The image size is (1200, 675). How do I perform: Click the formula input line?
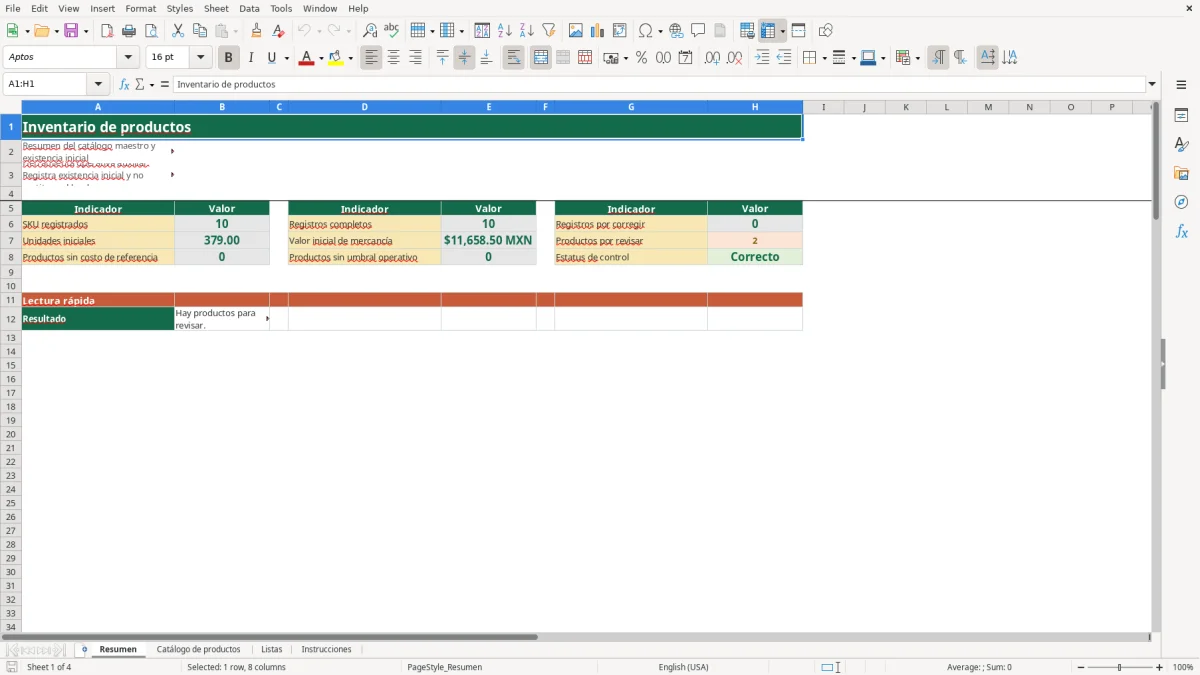coord(659,84)
